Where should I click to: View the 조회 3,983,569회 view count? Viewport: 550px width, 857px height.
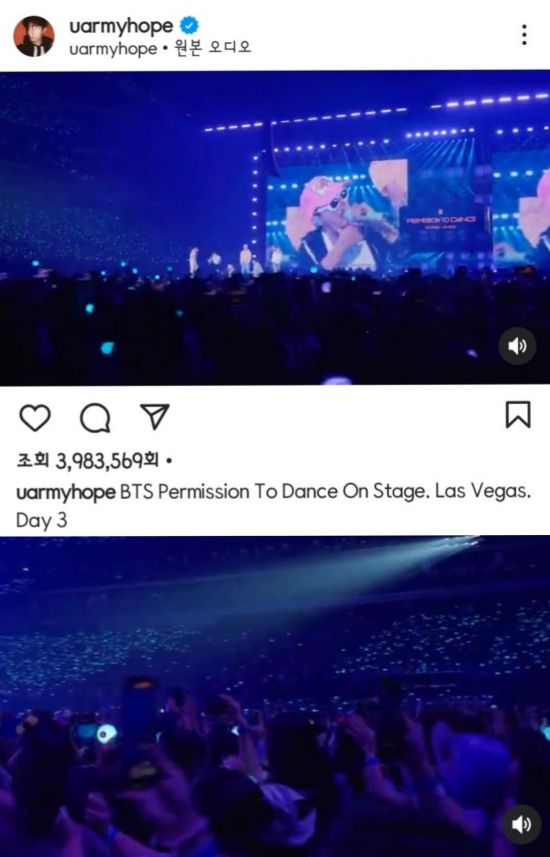tap(87, 461)
